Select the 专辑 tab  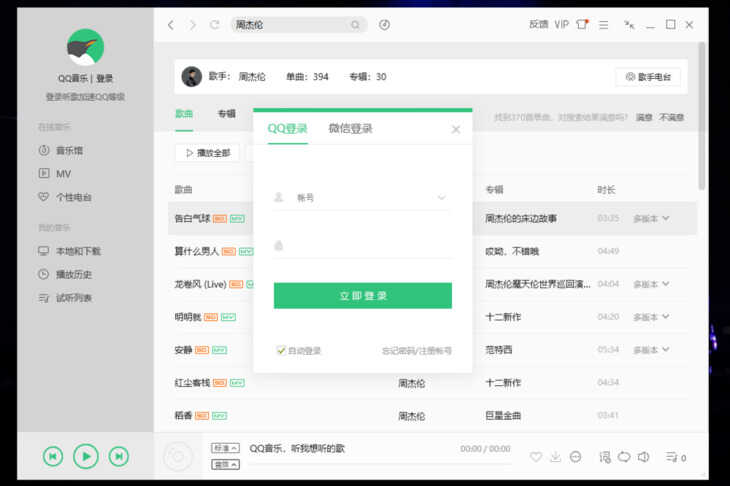pos(227,114)
